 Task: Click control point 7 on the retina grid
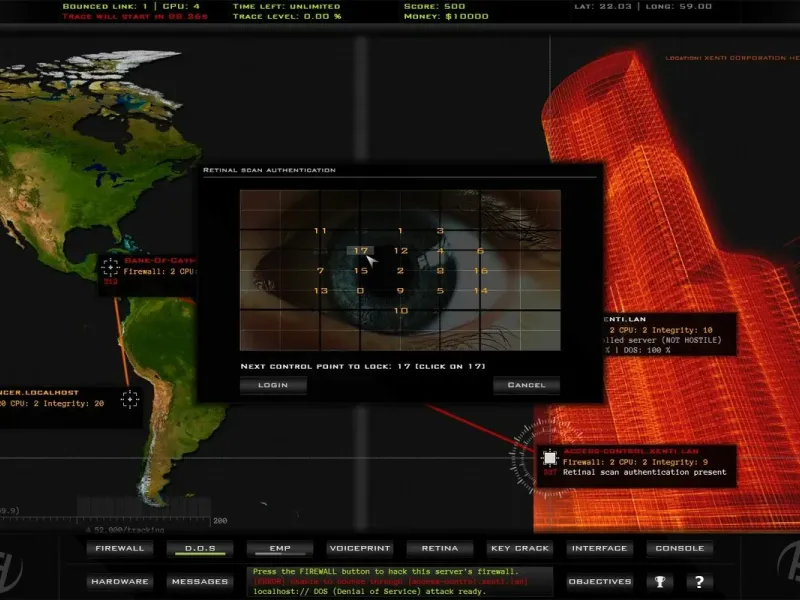pos(320,270)
